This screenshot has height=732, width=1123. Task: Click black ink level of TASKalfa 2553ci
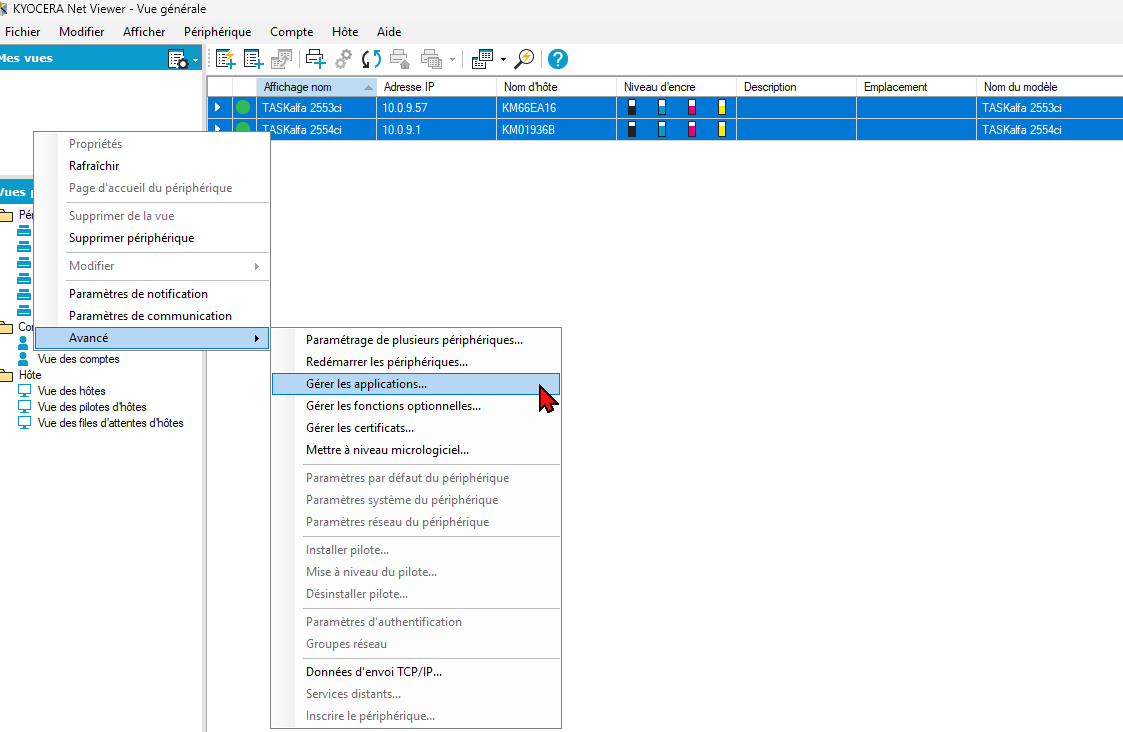tap(632, 107)
